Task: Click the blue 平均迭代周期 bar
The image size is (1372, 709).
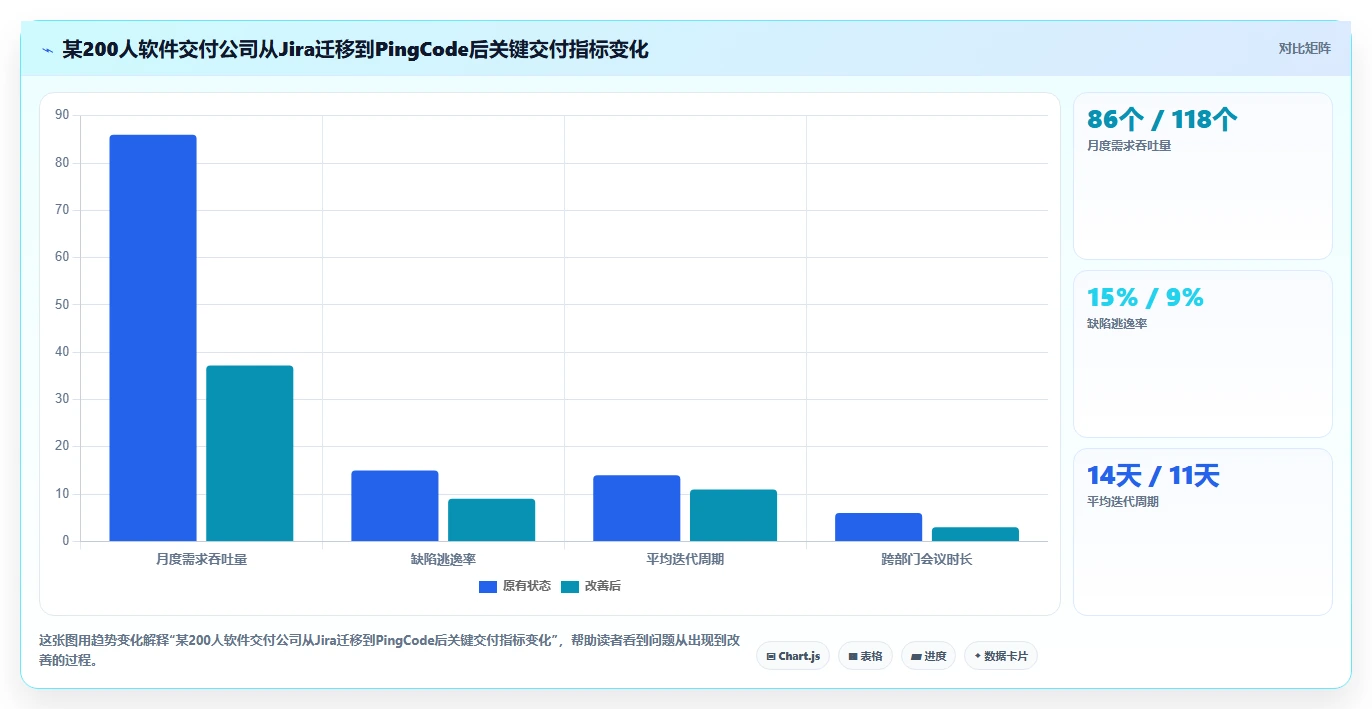Action: pos(637,508)
